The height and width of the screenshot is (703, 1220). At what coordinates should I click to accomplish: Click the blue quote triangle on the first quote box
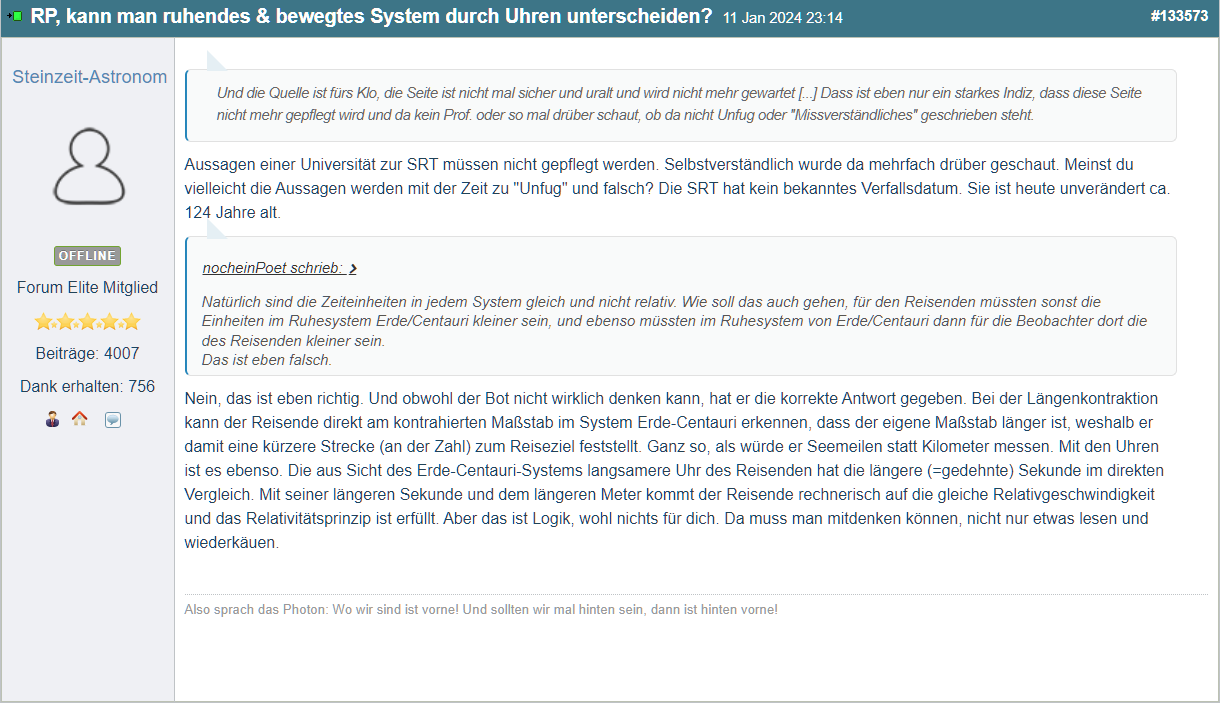212,62
